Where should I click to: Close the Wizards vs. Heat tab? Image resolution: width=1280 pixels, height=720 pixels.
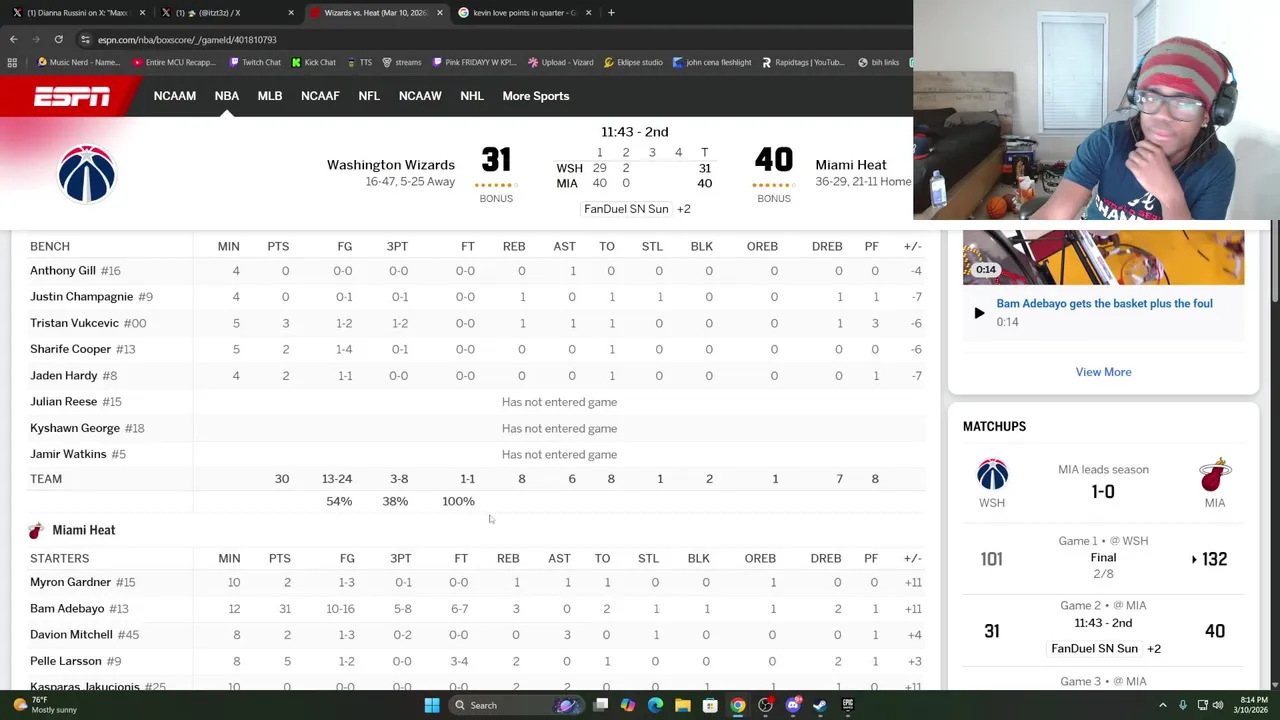pyautogui.click(x=439, y=13)
